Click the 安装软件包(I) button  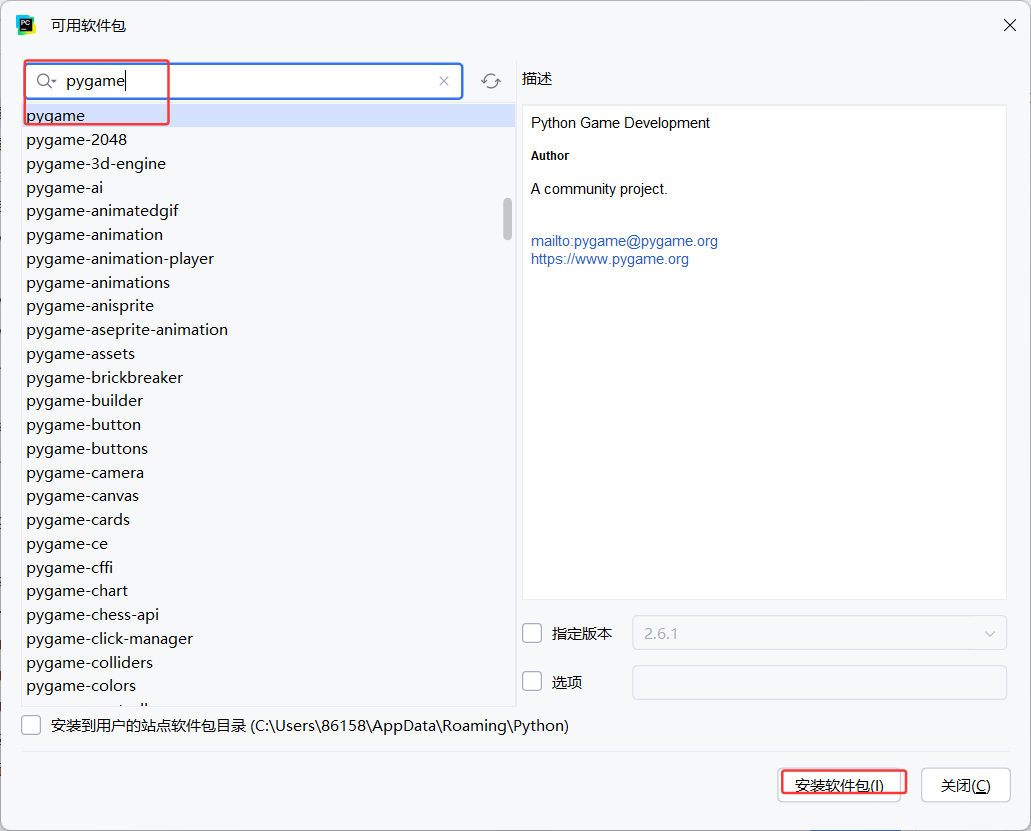(x=839, y=785)
